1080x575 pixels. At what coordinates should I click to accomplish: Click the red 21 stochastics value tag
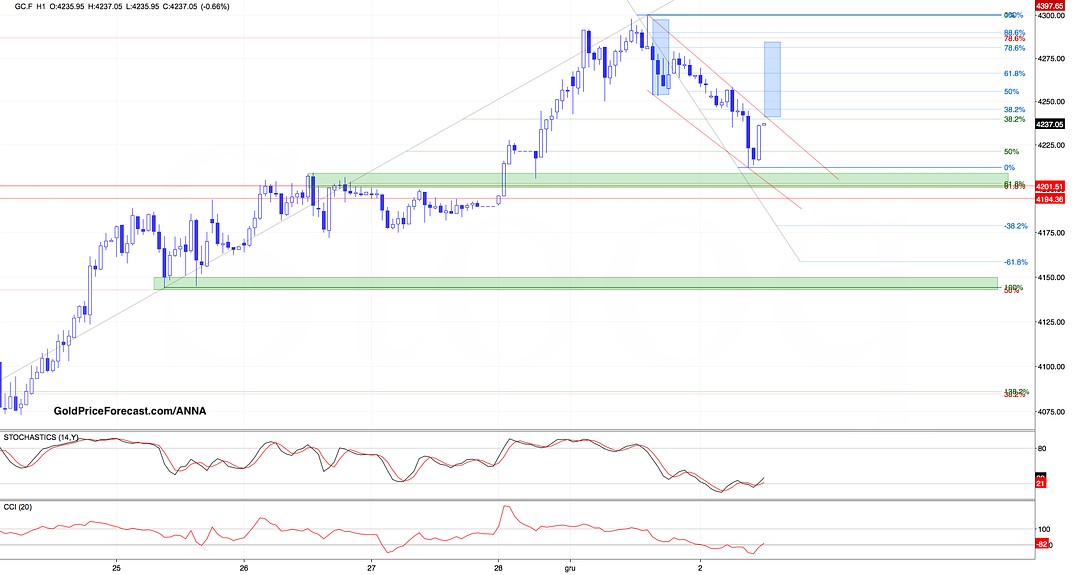(1039, 484)
